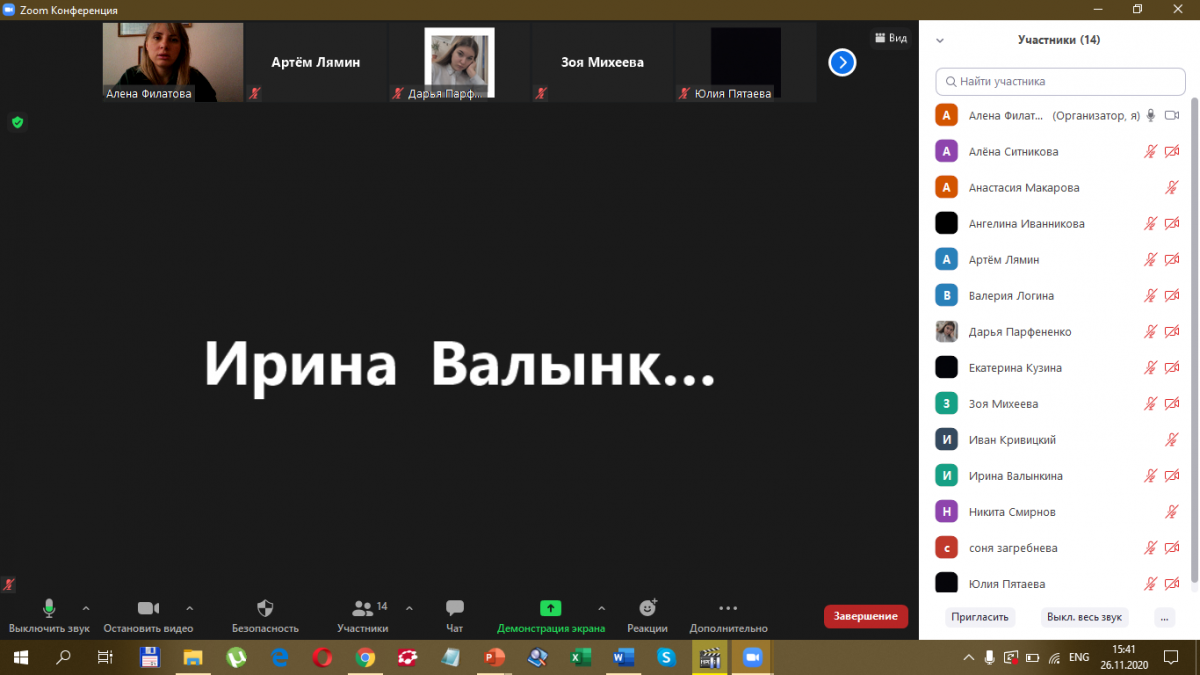Viewport: 1200px width, 675px height.
Task: Open the More options ellipsis icon
Action: (x=728, y=608)
